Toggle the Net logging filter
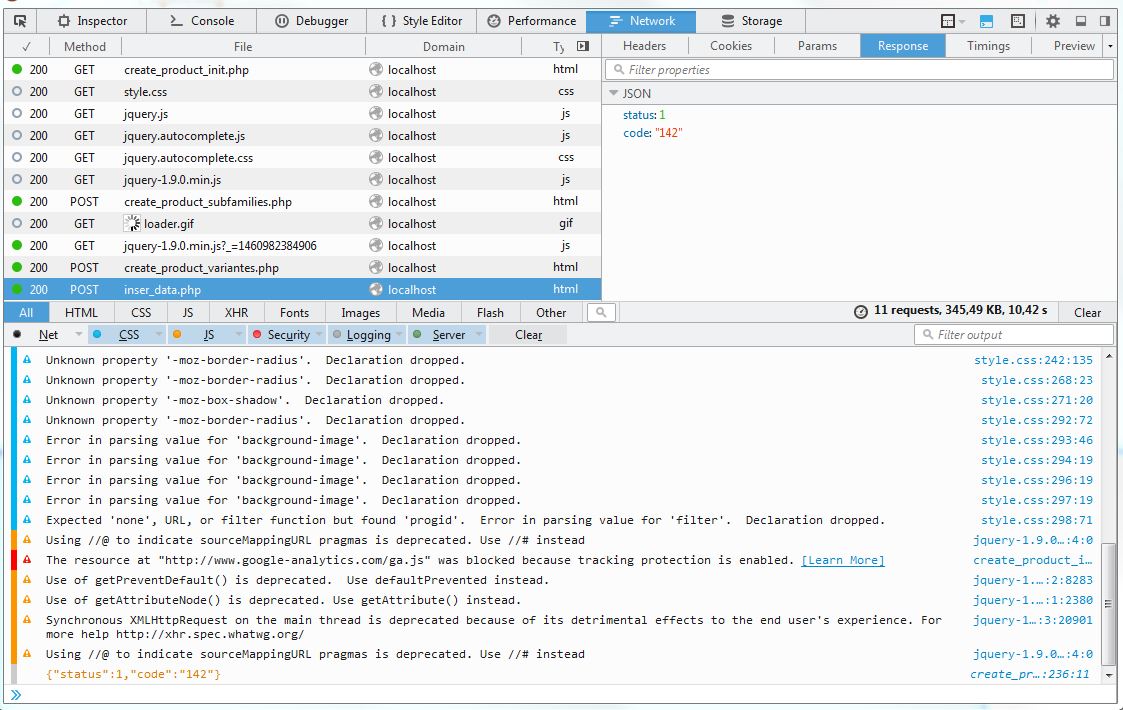Viewport: 1123px width, 710px height. point(47,334)
